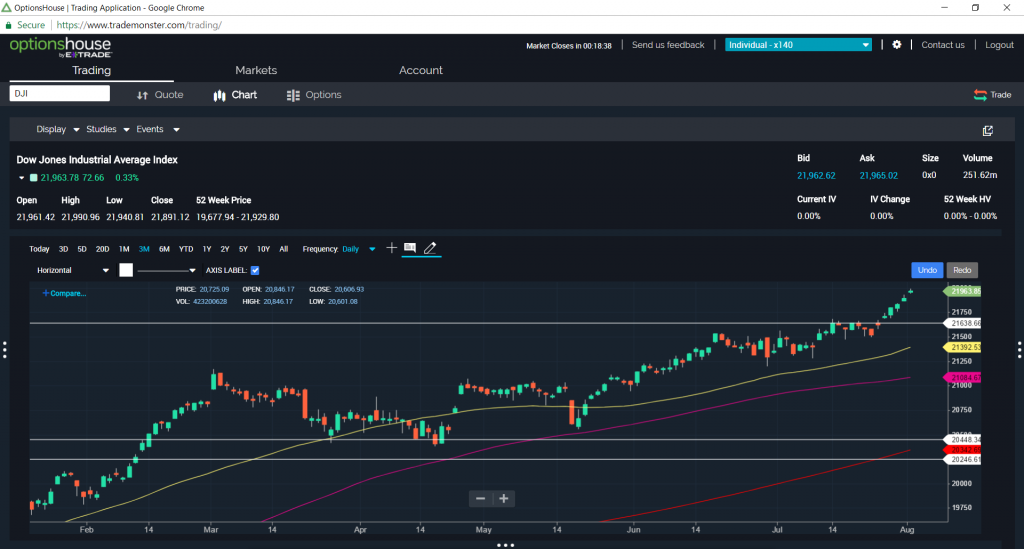Click the candlestick Chart icon
This screenshot has width=1024, height=549.
(x=219, y=95)
